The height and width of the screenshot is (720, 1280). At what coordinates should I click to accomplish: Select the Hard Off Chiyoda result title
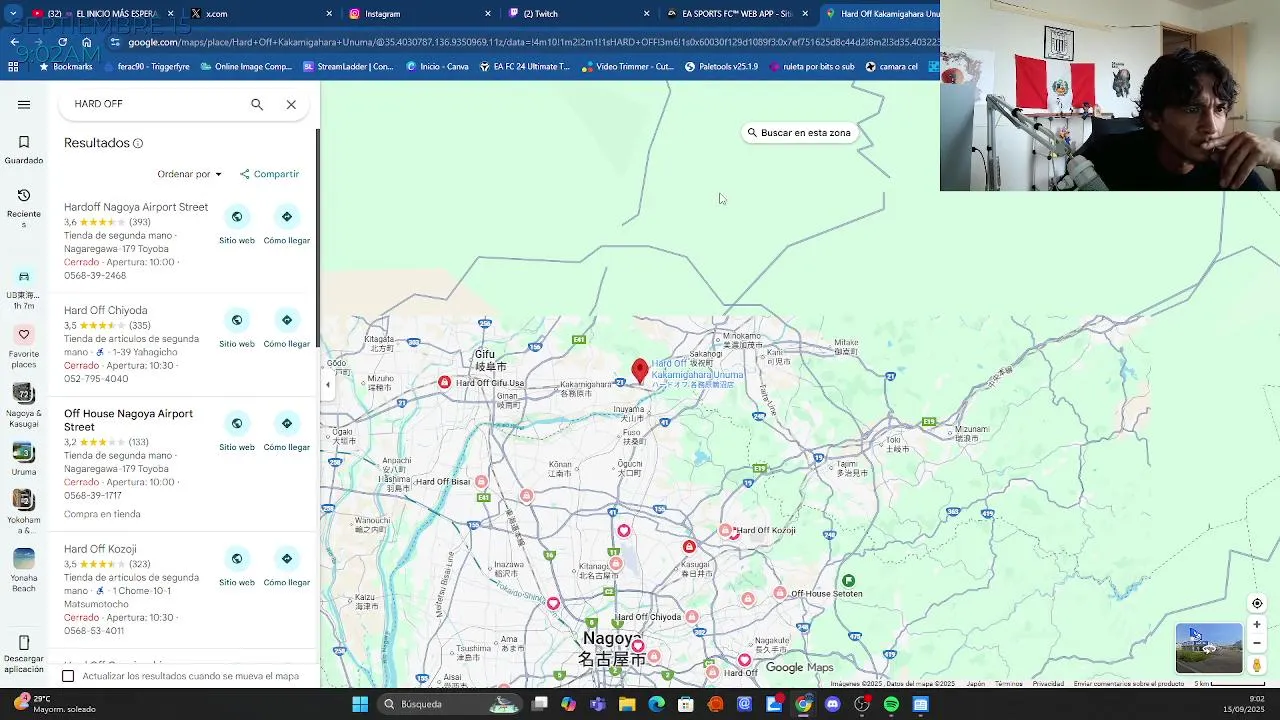tap(105, 310)
